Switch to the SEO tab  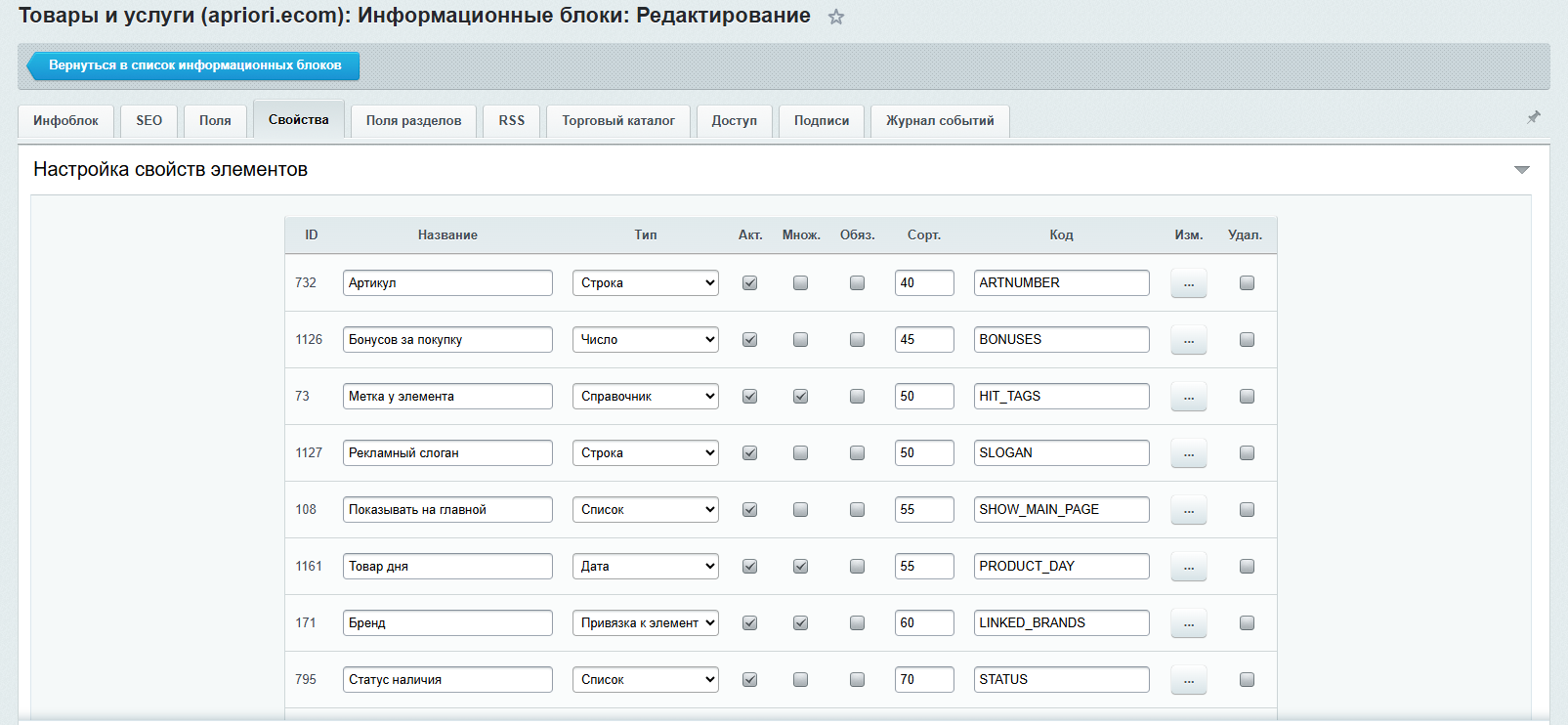[x=149, y=120]
